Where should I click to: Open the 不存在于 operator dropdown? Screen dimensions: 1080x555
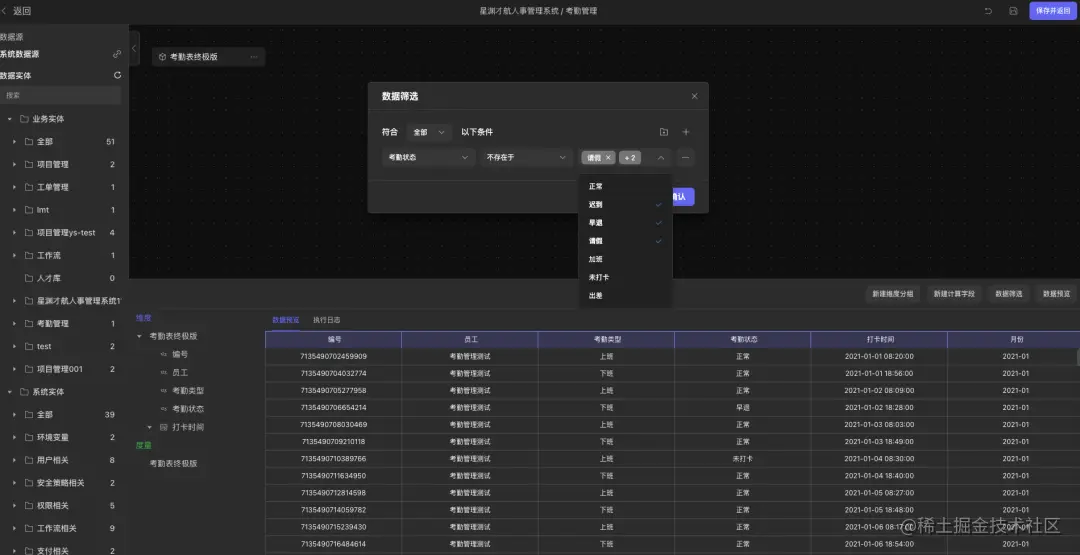[x=526, y=158]
